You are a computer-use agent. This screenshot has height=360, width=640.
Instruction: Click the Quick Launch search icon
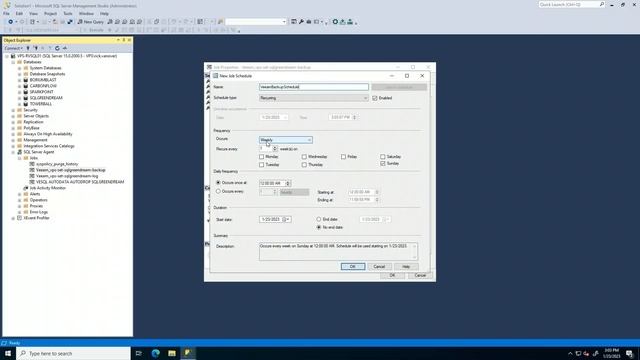(602, 4)
